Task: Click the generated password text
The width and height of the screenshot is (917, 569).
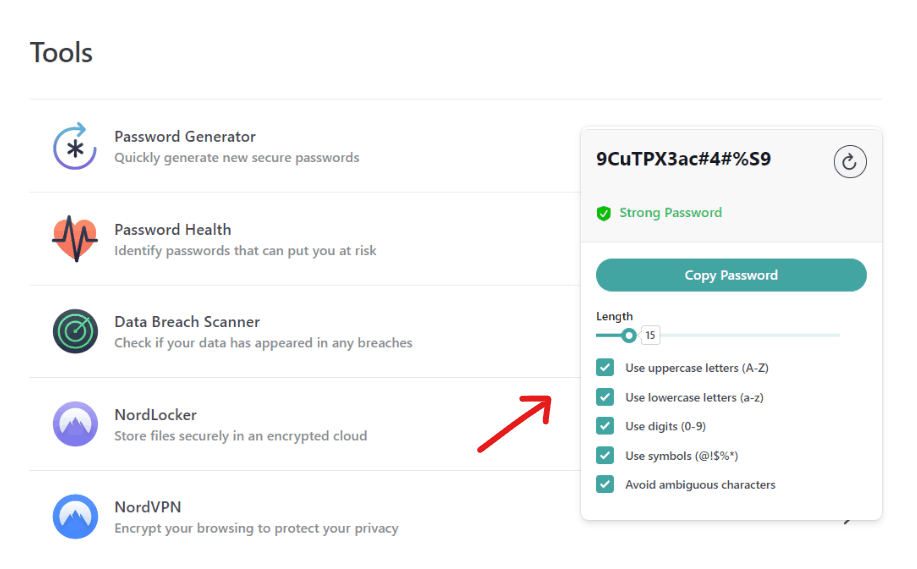Action: click(683, 159)
